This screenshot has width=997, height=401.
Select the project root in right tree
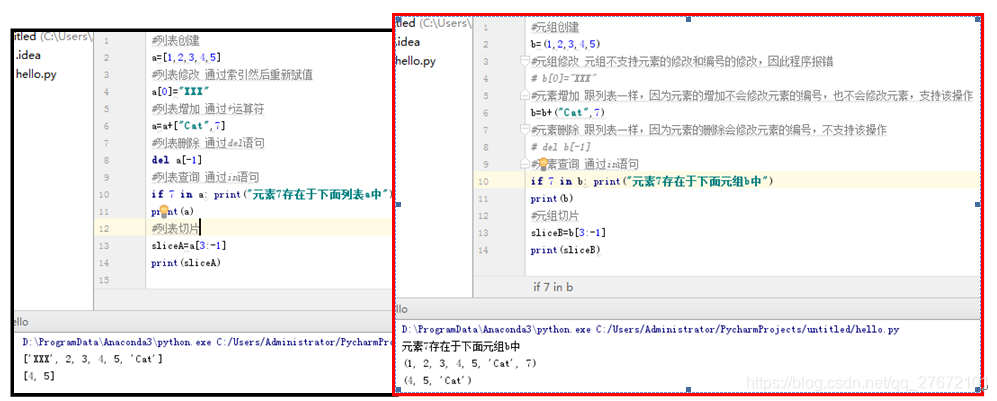point(434,23)
